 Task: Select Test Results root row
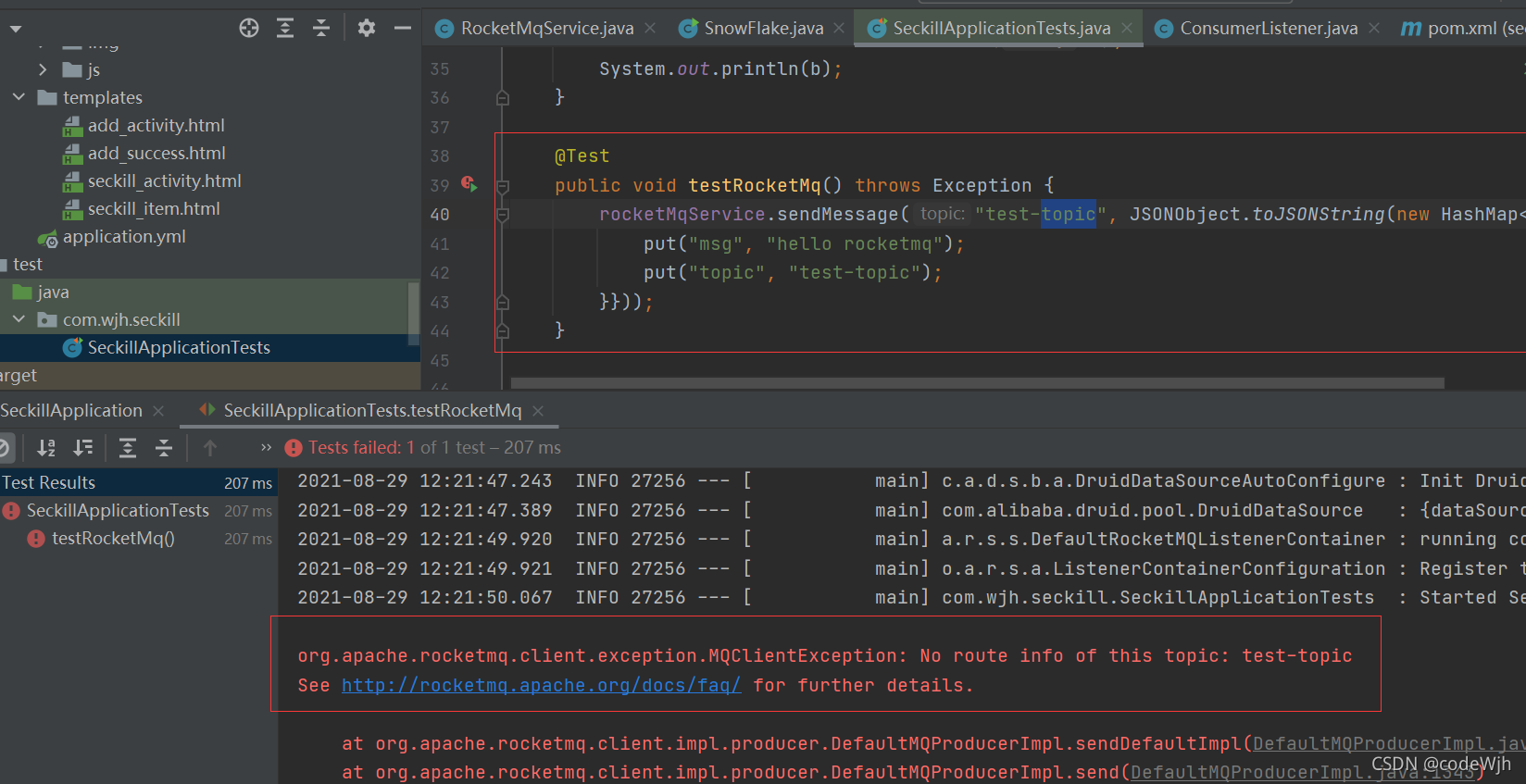point(139,482)
